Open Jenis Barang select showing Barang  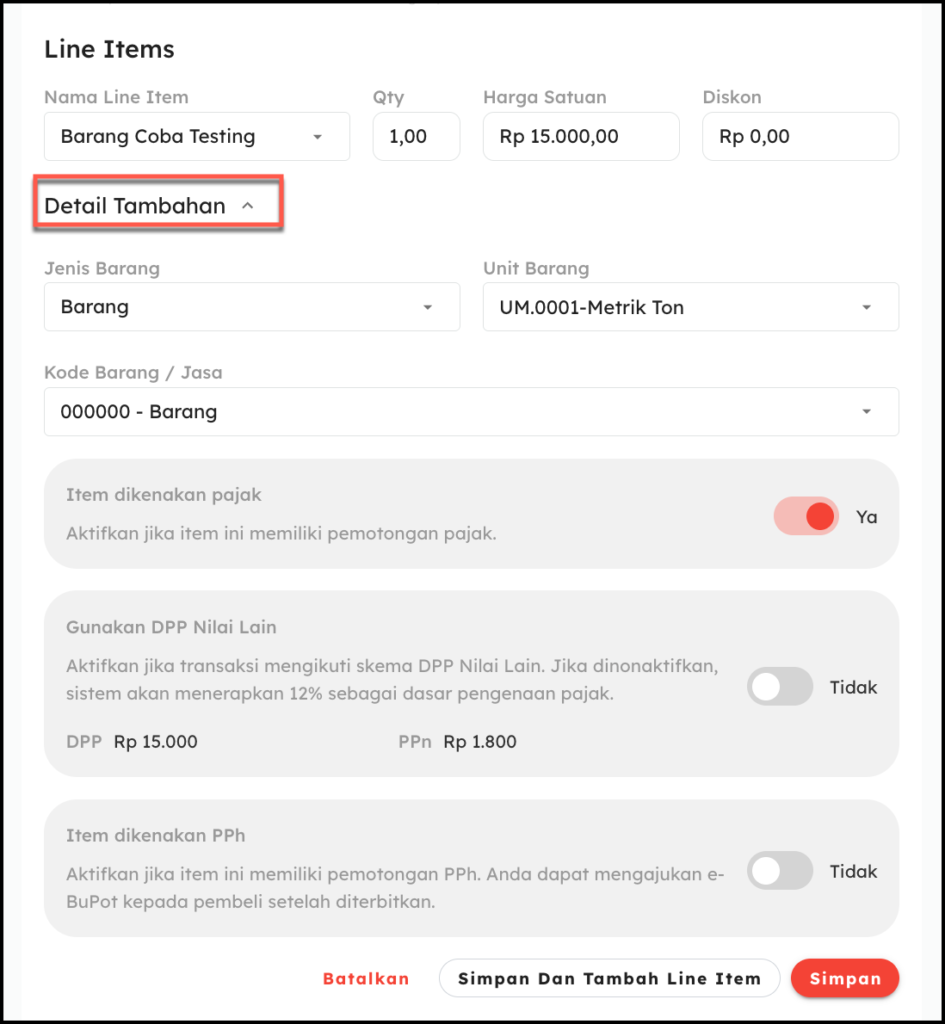[x=252, y=307]
